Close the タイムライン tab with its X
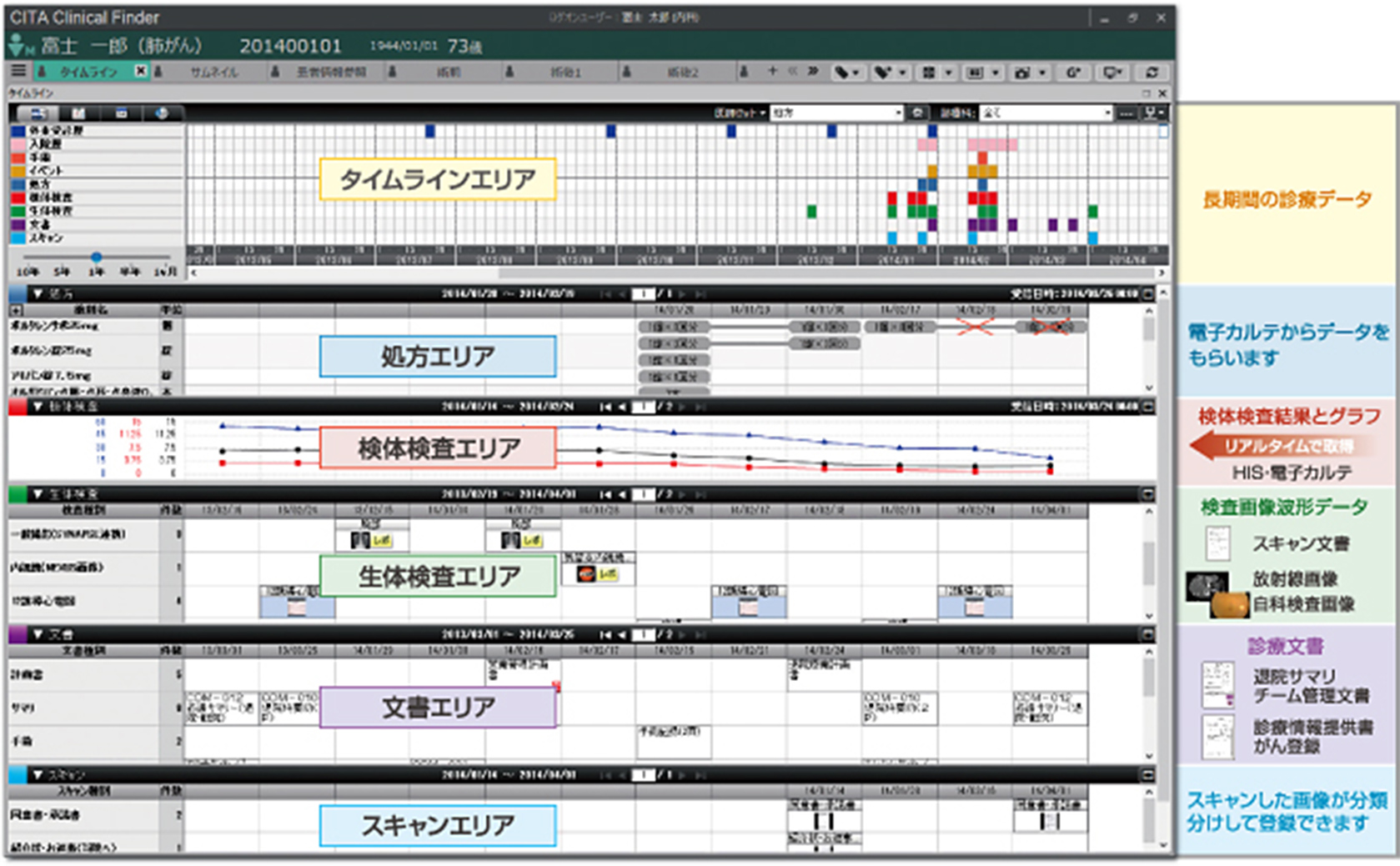 tap(141, 73)
